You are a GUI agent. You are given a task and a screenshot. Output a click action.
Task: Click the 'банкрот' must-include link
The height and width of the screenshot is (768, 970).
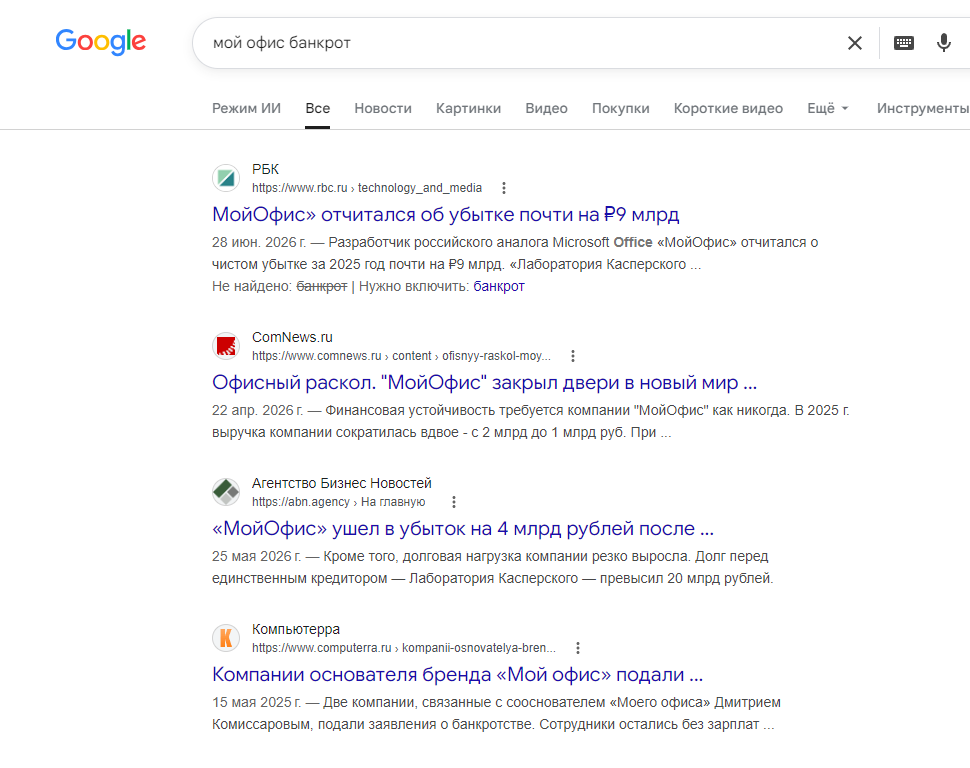tap(499, 287)
